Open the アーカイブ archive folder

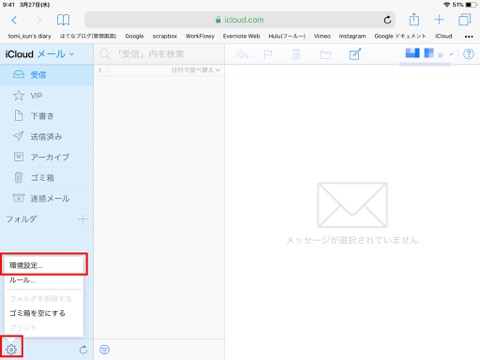tap(47, 157)
